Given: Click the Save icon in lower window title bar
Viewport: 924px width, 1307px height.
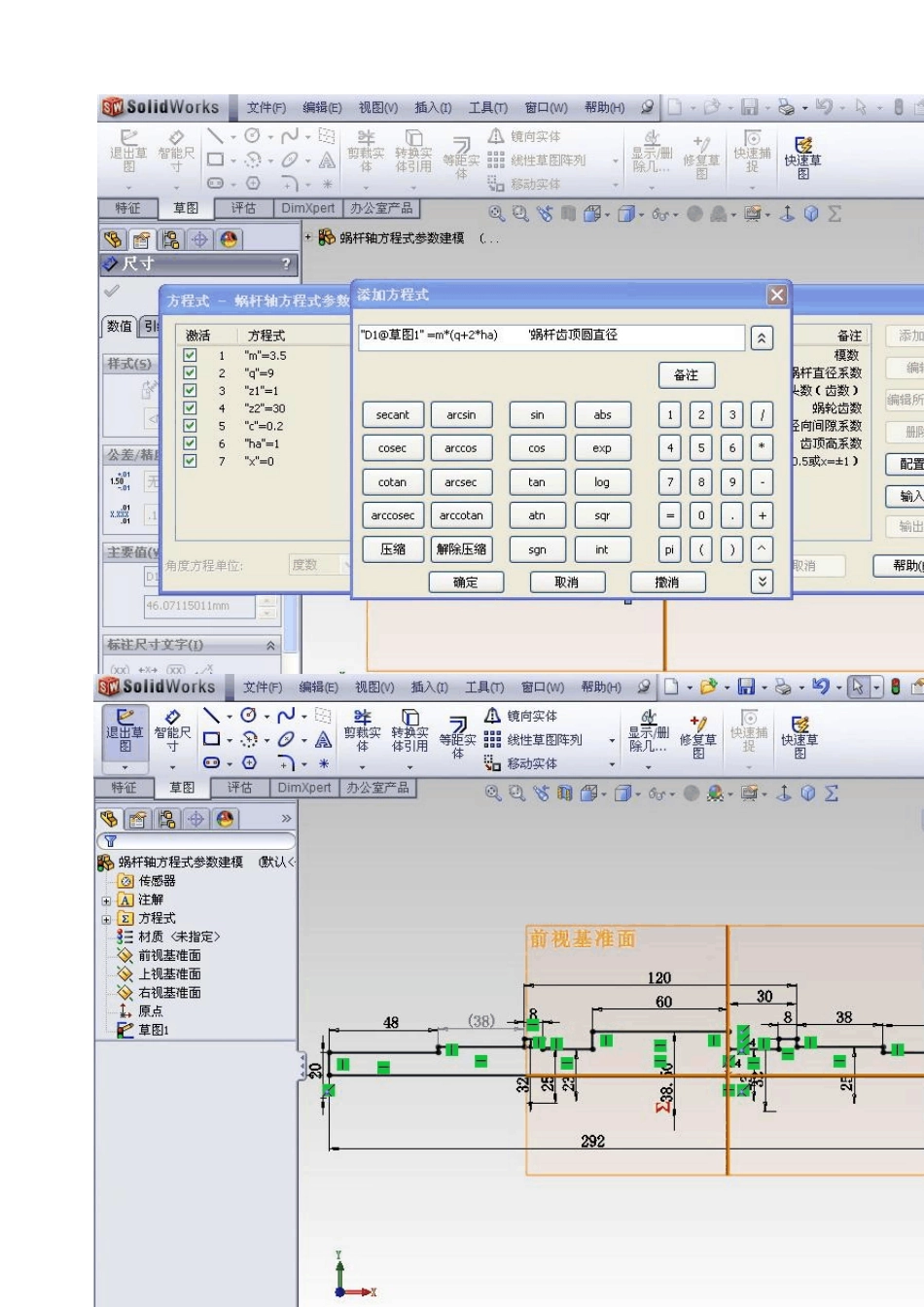Looking at the screenshot, I should click(746, 687).
